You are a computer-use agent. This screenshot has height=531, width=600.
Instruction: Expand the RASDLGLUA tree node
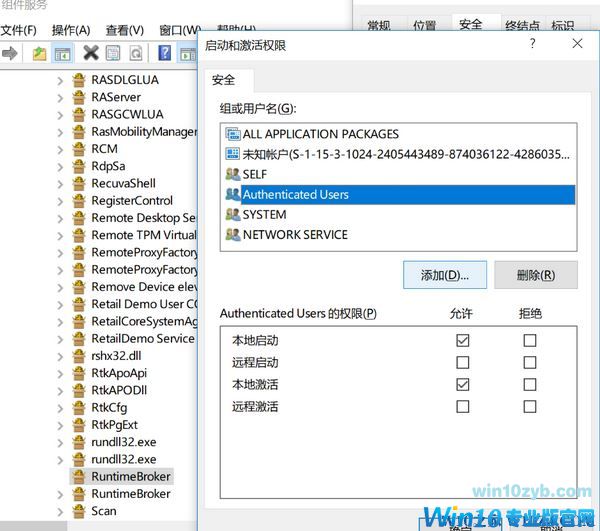coord(60,81)
